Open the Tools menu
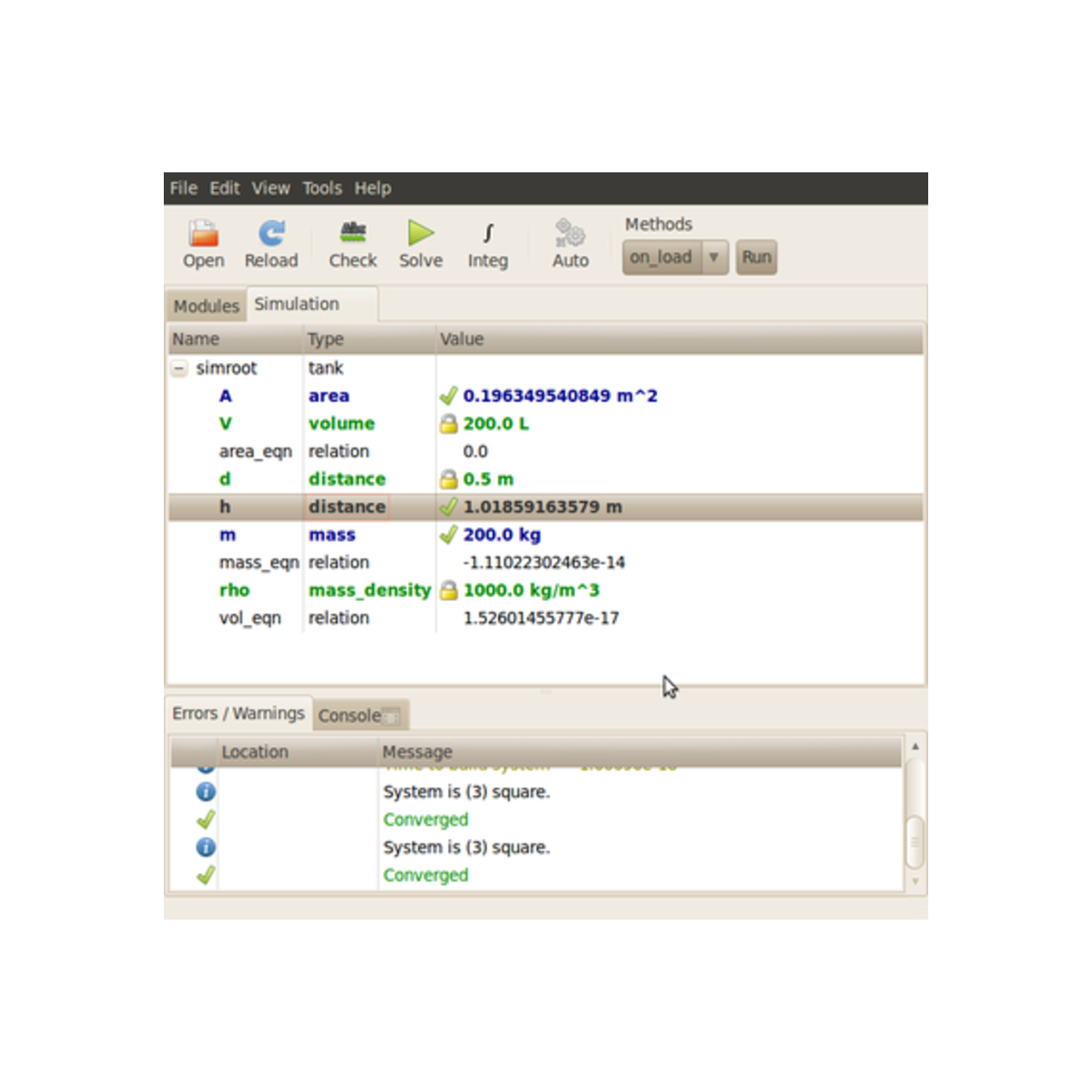Image resolution: width=1092 pixels, height=1092 pixels. point(322,188)
